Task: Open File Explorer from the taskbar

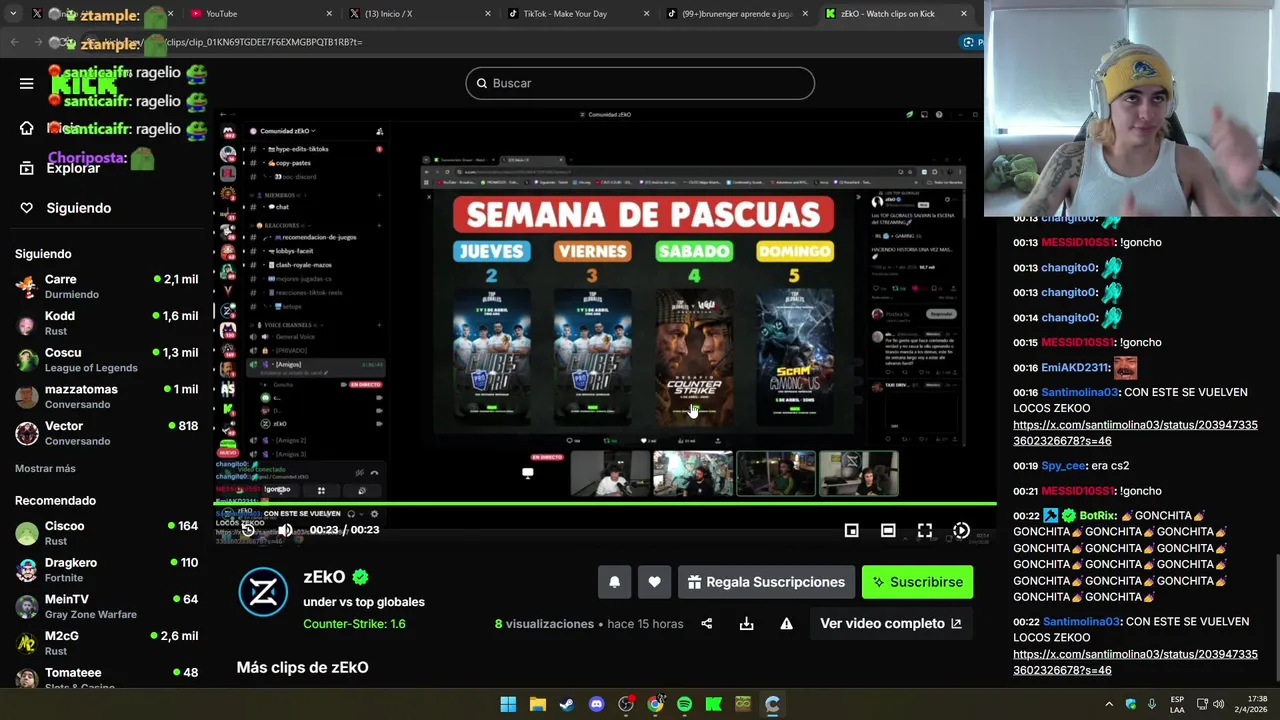Action: [x=537, y=704]
